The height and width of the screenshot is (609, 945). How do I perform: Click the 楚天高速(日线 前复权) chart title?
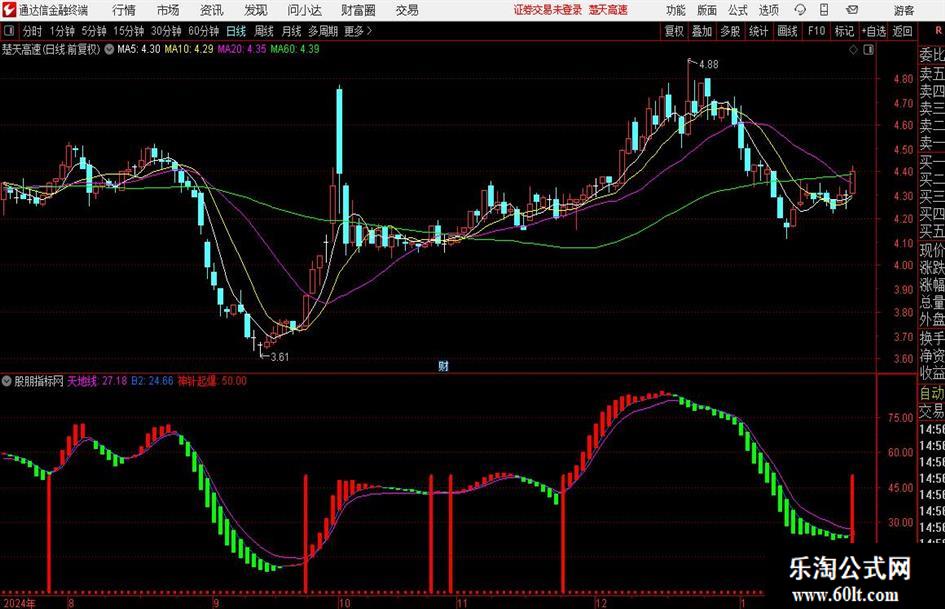[x=51, y=49]
